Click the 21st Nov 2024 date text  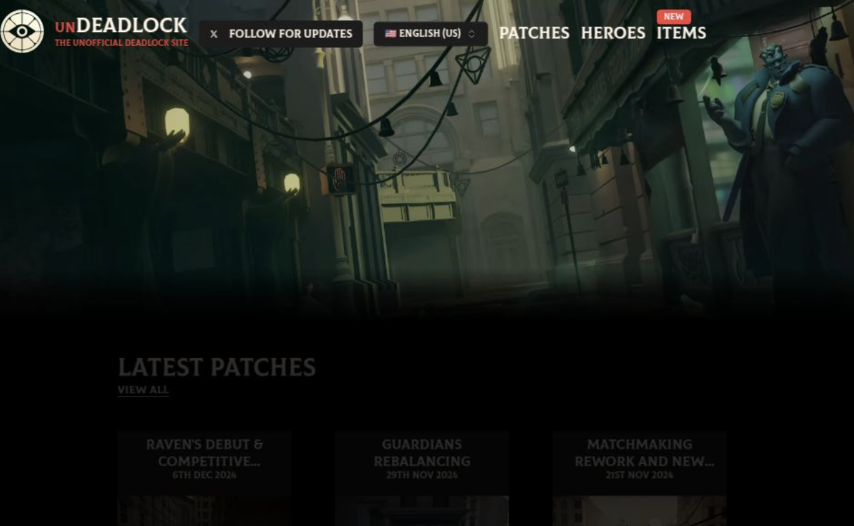tap(639, 475)
